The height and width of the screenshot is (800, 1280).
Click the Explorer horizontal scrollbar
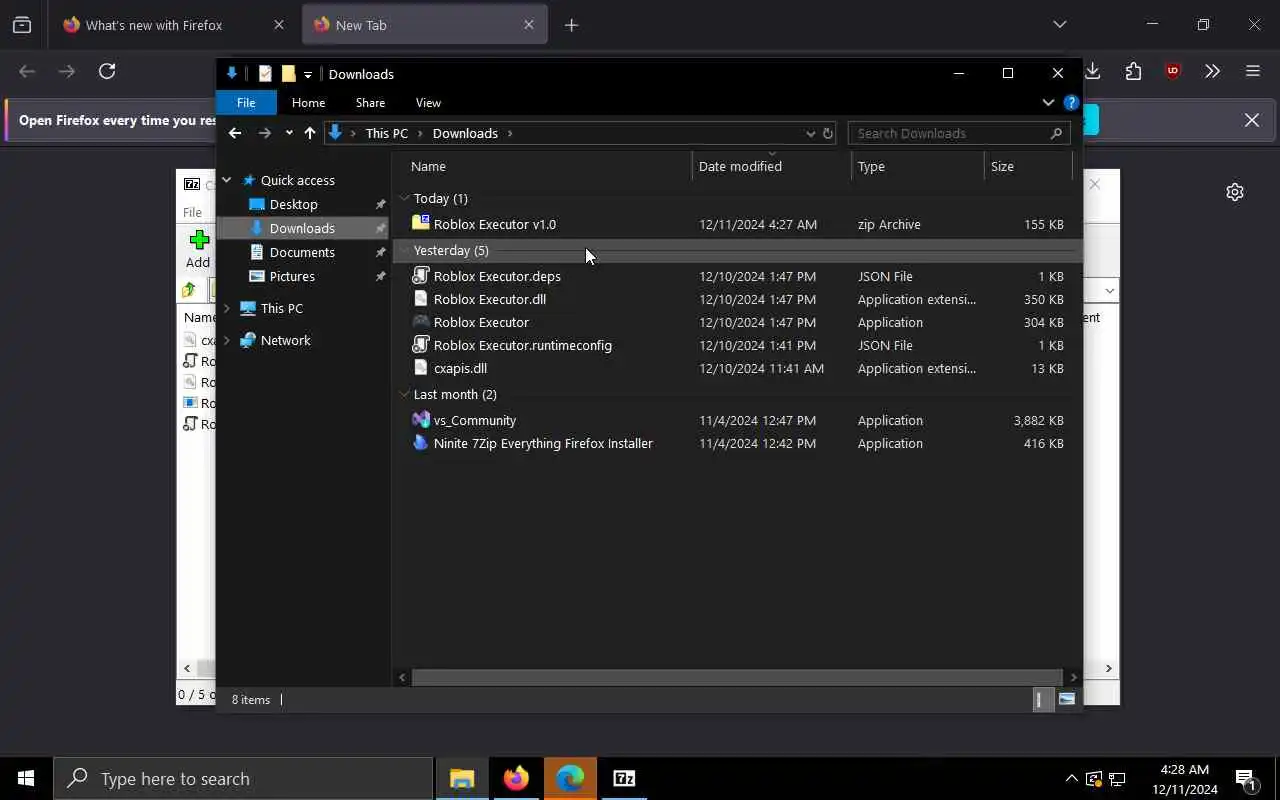click(737, 677)
